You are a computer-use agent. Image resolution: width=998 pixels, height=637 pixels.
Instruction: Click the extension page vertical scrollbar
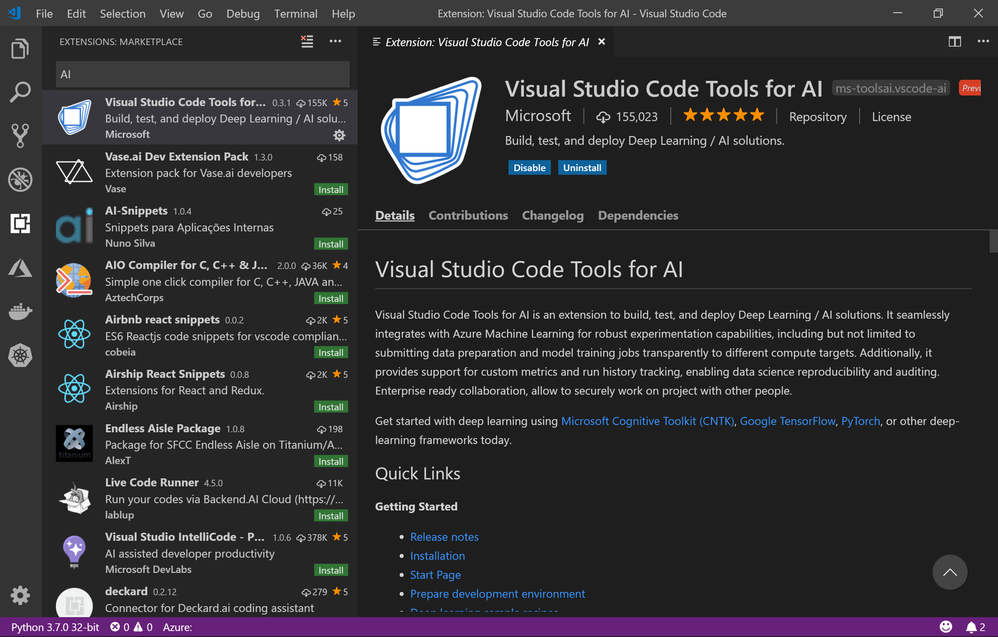992,241
